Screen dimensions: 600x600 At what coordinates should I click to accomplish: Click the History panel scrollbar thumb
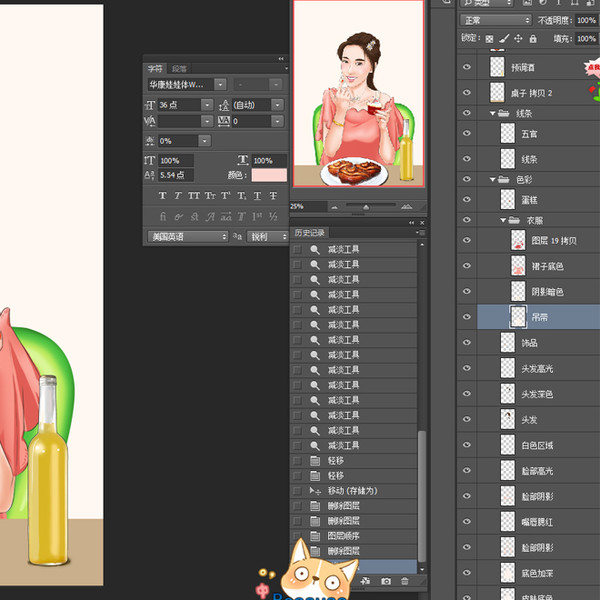click(422, 496)
